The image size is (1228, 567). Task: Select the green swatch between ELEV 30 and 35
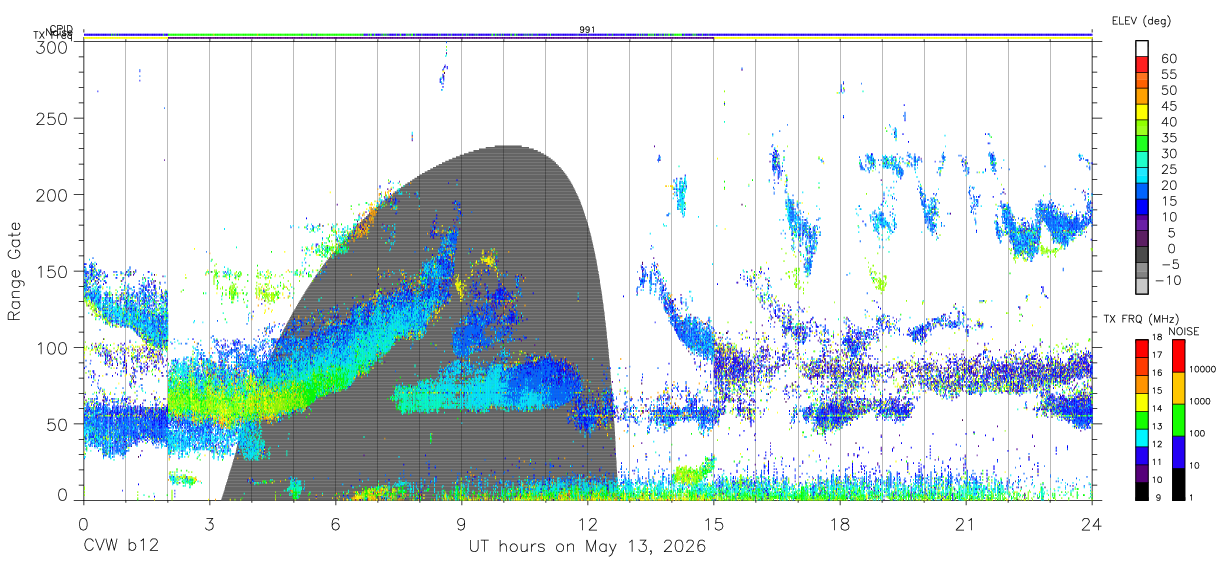1141,143
